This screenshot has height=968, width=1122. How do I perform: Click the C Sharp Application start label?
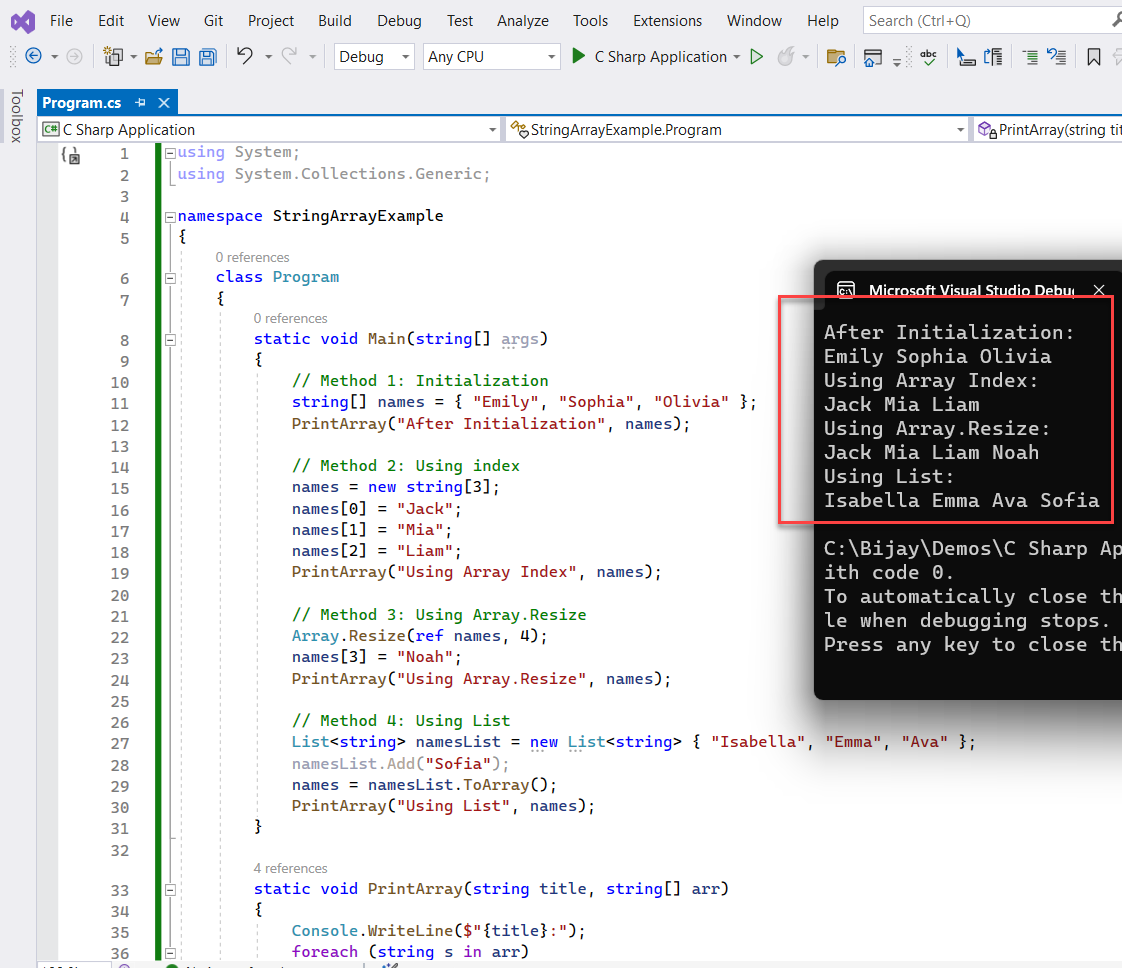[x=660, y=57]
